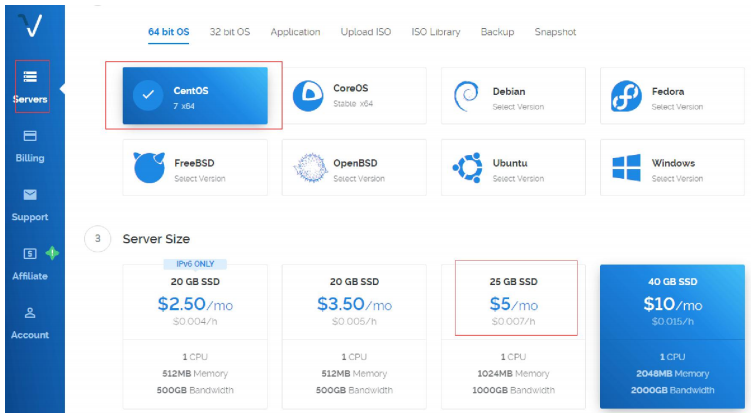Click the Vultr logo icon

[30, 25]
